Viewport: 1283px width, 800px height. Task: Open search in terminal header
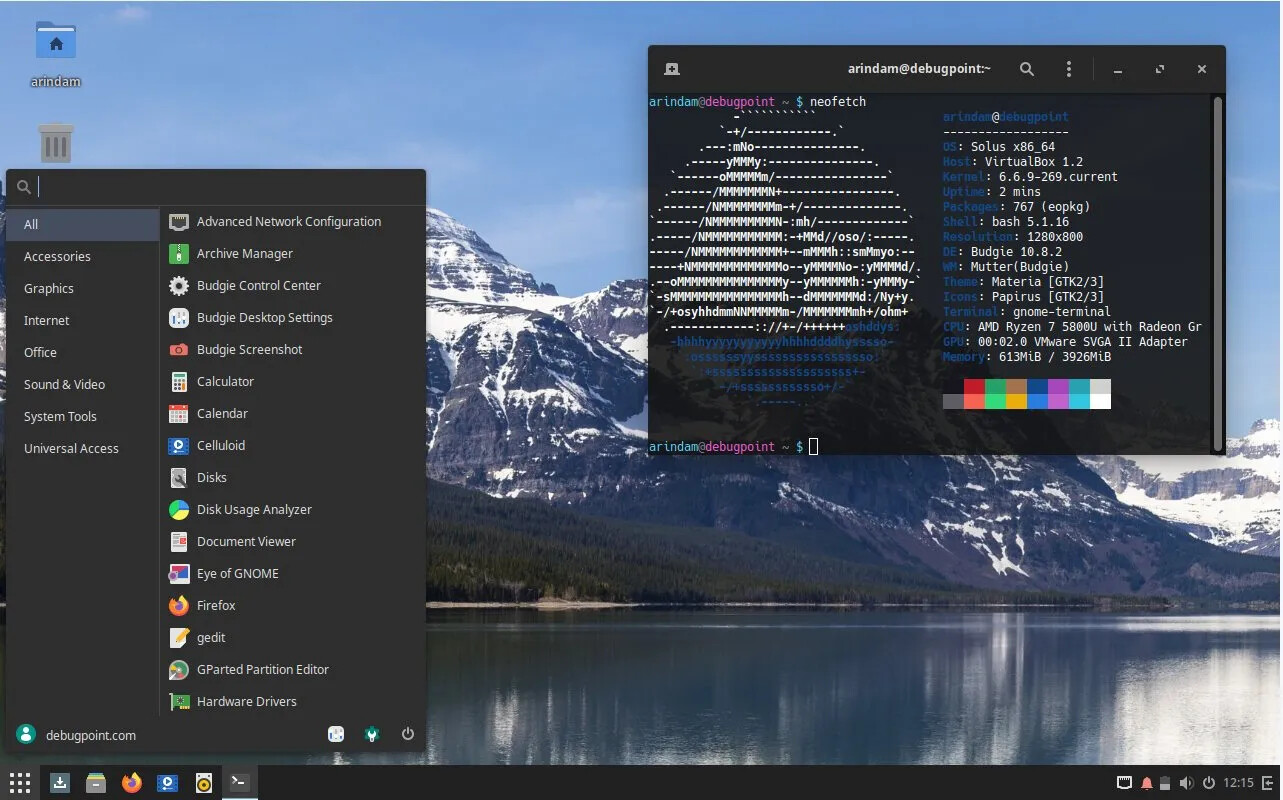tap(1027, 69)
